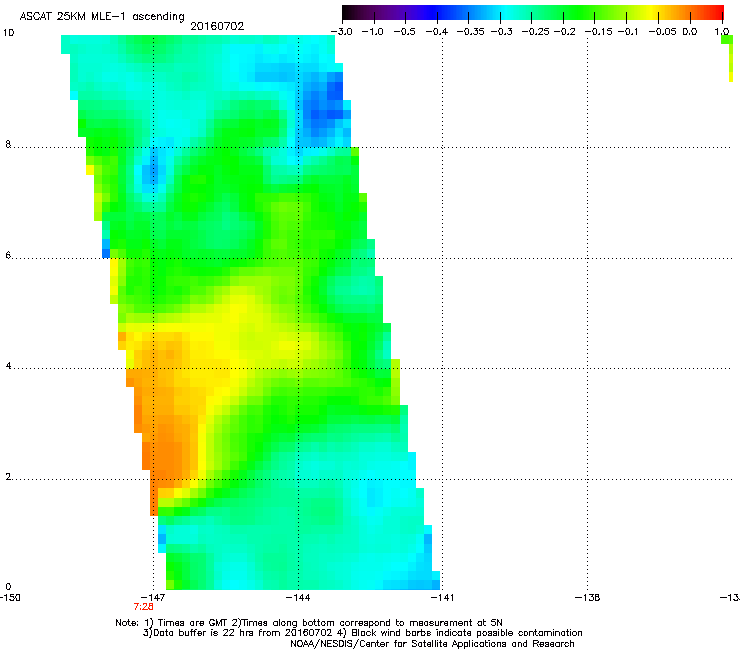This screenshot has width=740, height=650.
Task: Click the latitude 2 axis label
Action: point(8,477)
